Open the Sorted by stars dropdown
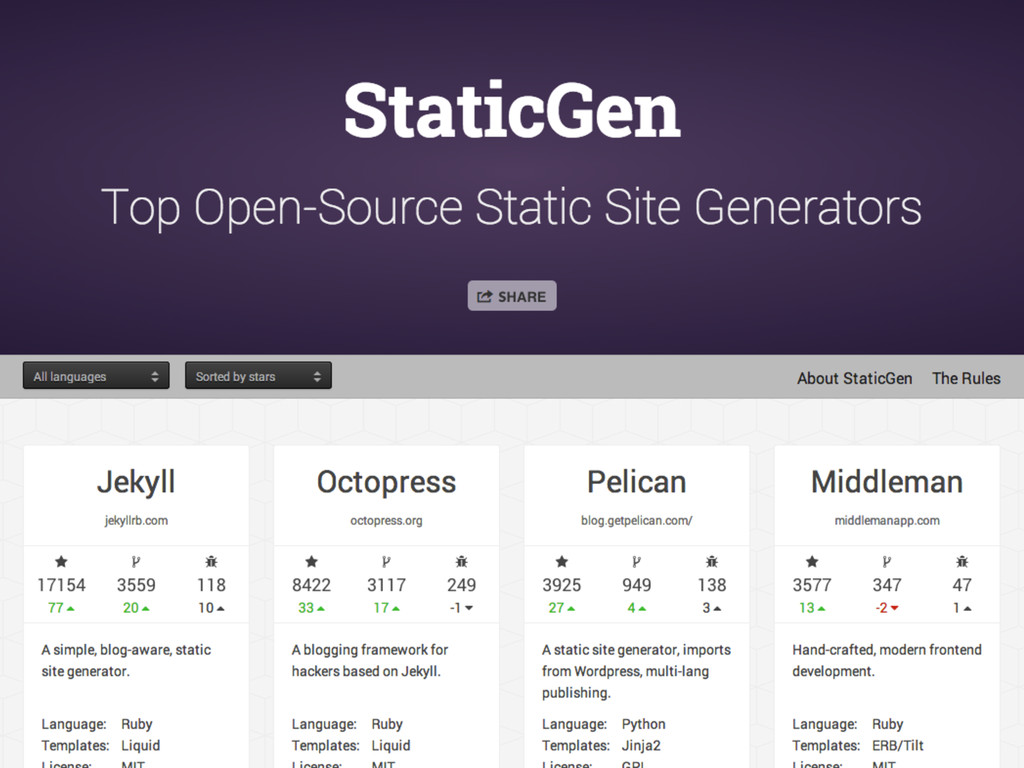Image resolution: width=1024 pixels, height=768 pixels. pos(258,376)
